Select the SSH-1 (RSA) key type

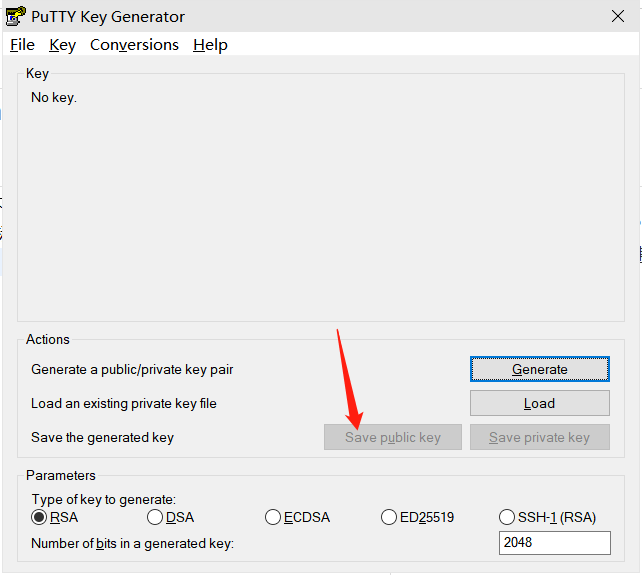point(547,517)
